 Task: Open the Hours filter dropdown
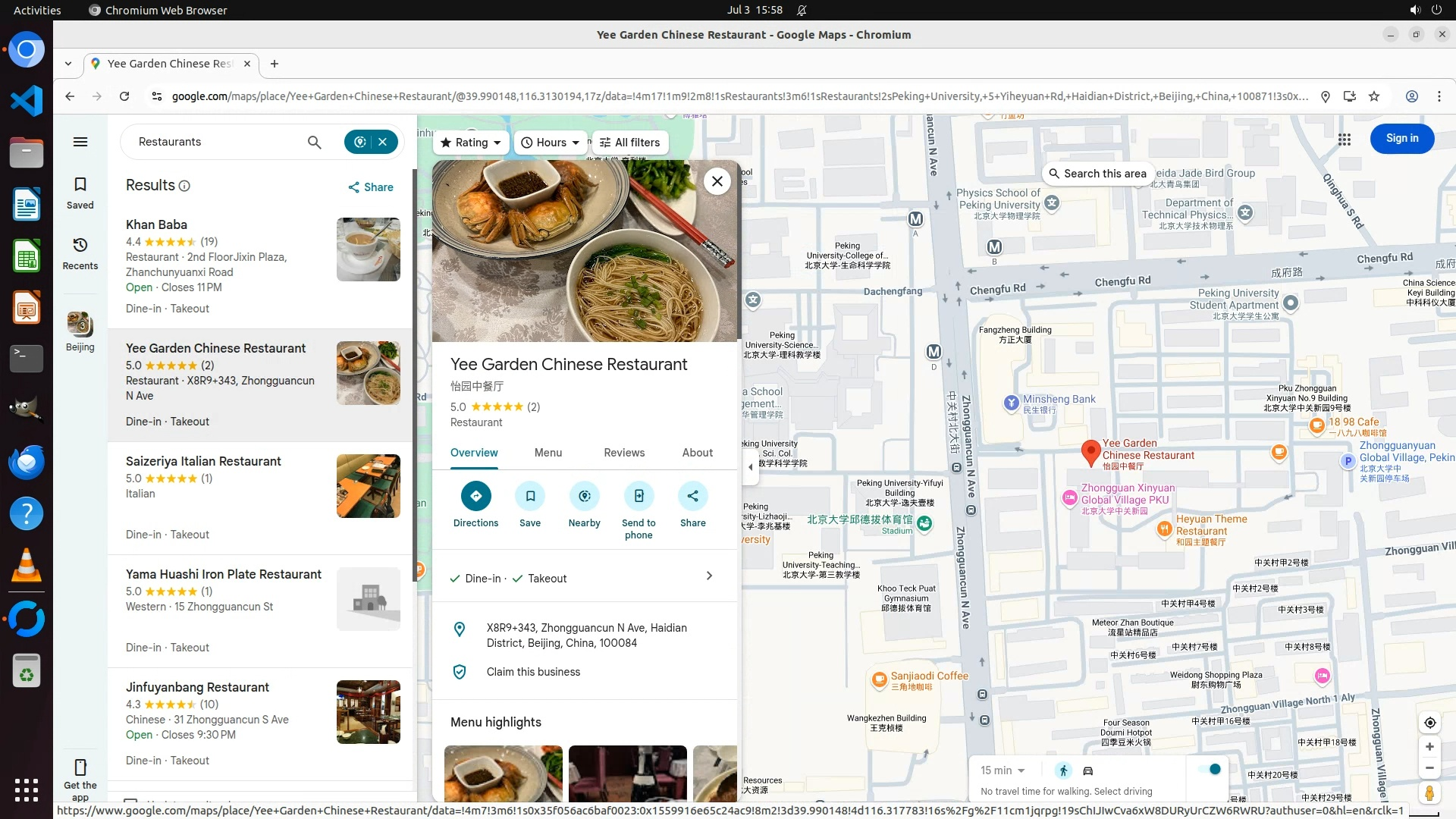[x=551, y=143]
